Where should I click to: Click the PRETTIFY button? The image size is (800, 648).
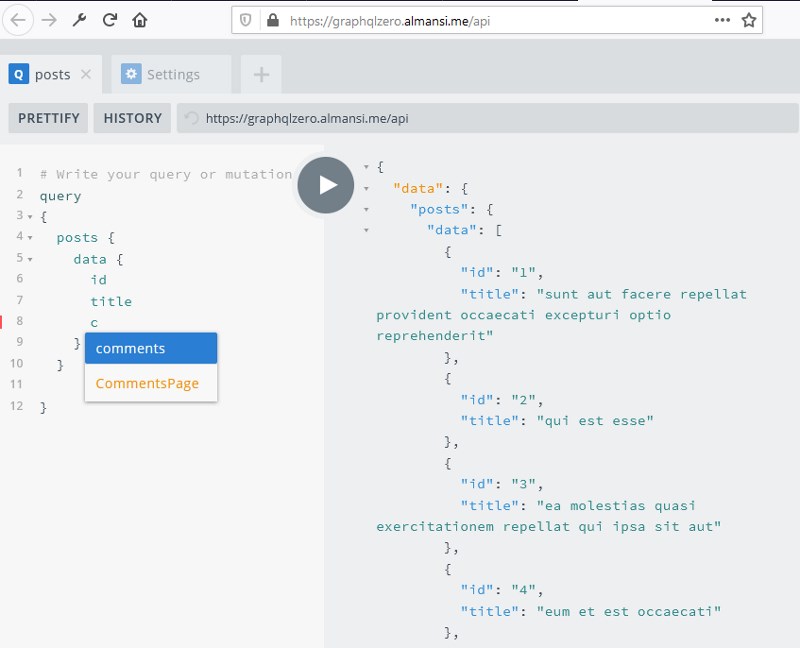48,118
